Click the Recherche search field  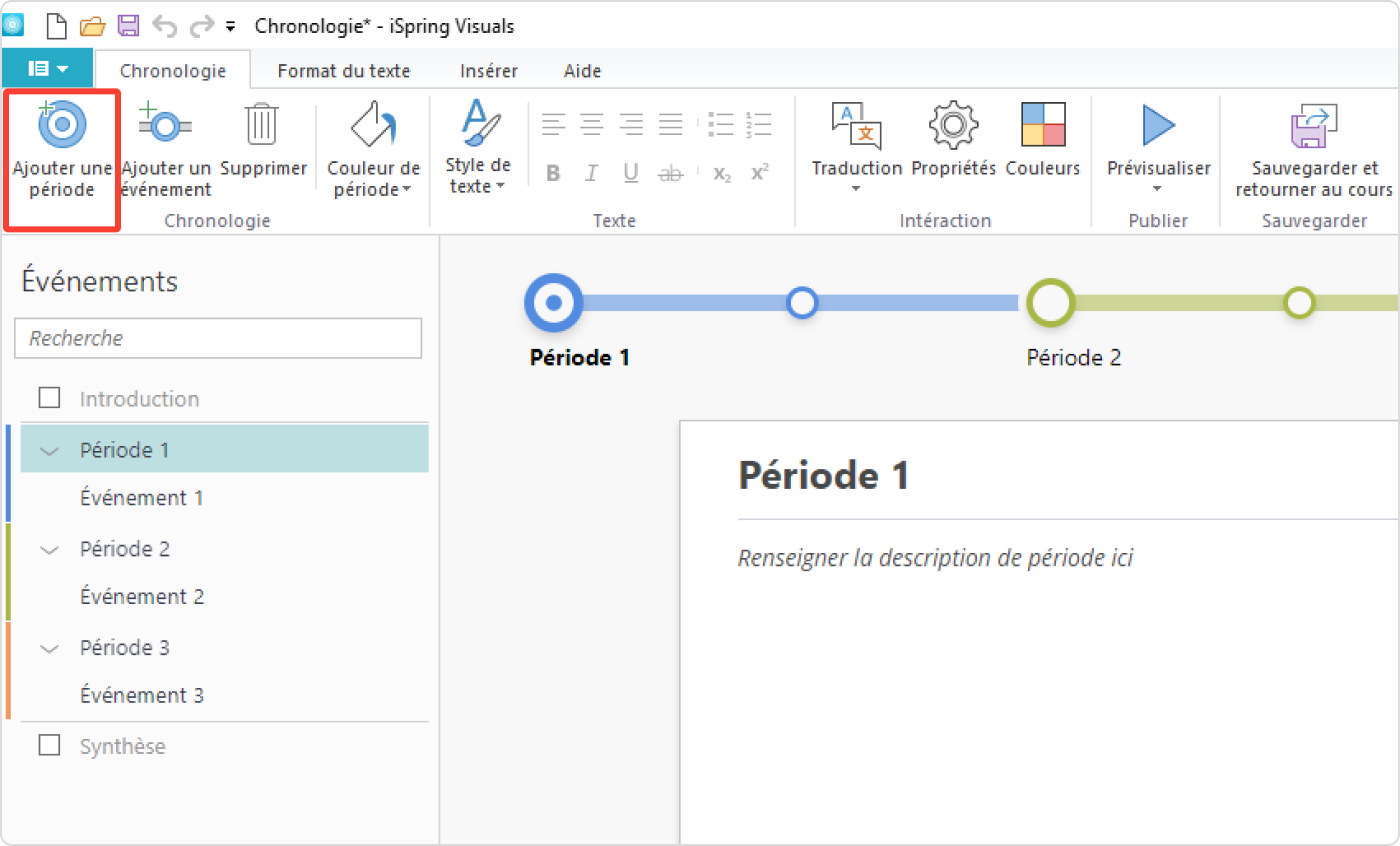pos(218,338)
